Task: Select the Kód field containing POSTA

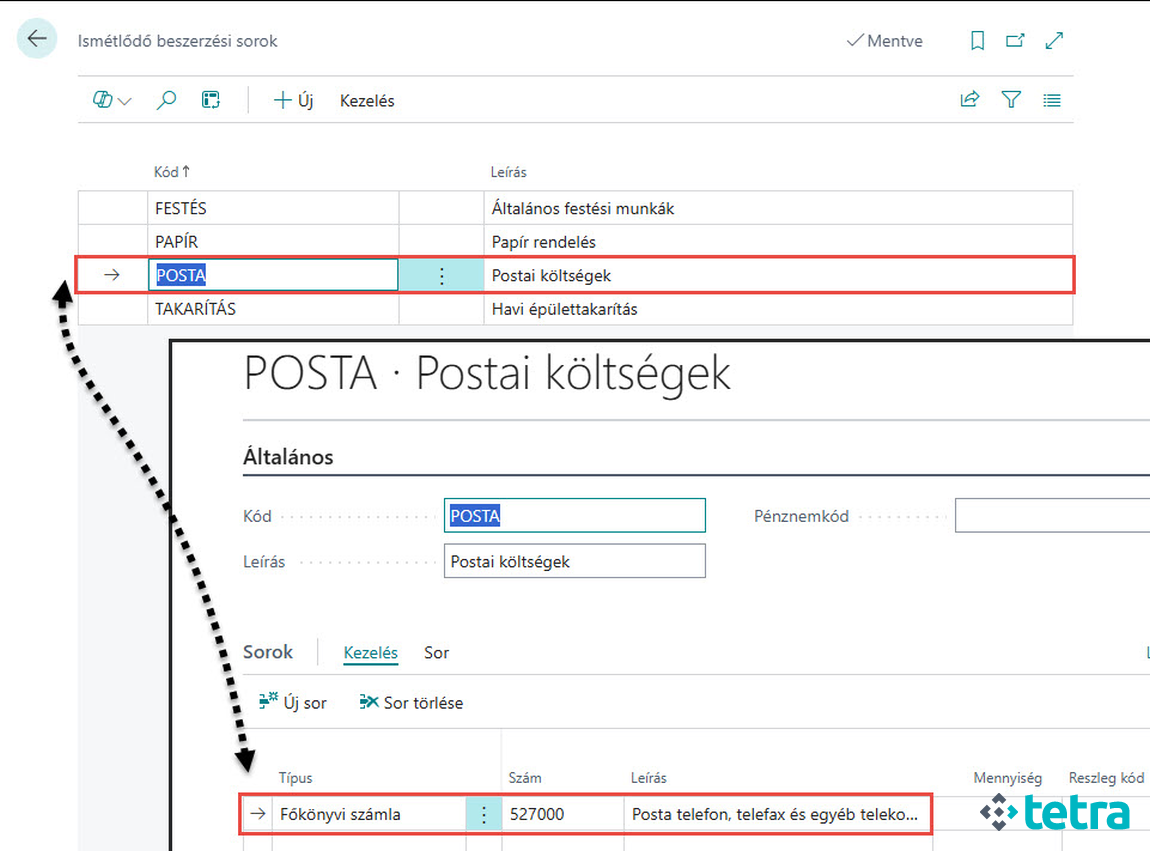Action: [x=574, y=515]
